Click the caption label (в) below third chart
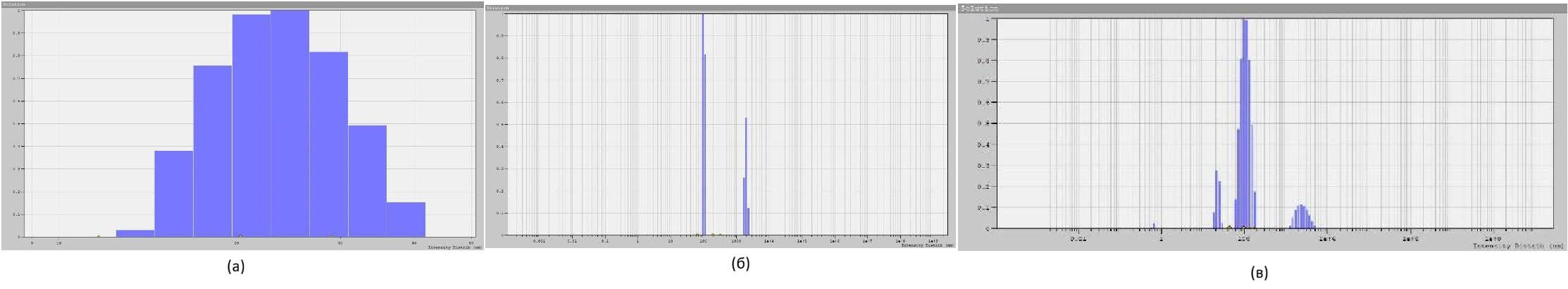 [x=1259, y=273]
